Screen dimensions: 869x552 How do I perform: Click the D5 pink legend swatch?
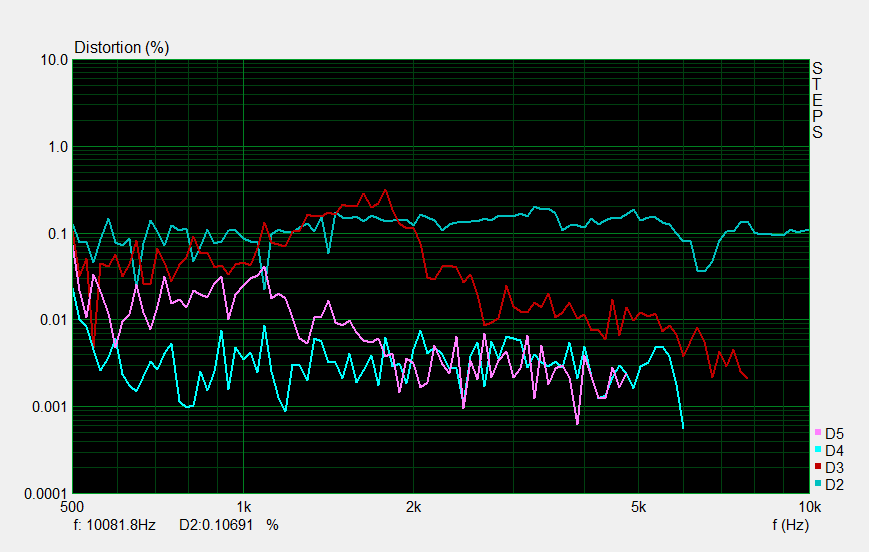[818, 432]
